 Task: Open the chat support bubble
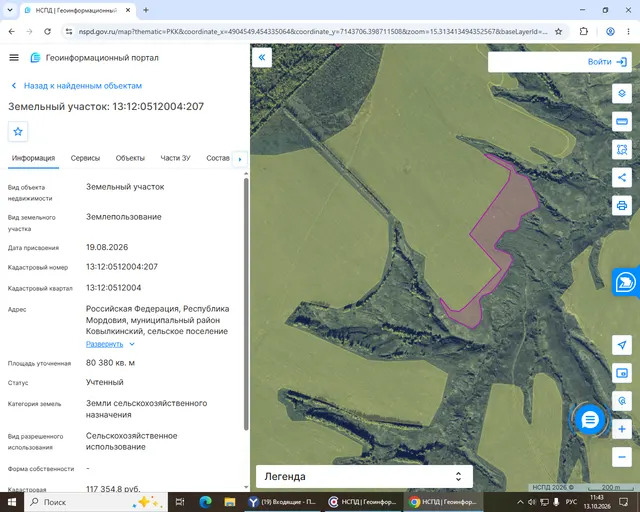[x=589, y=420]
